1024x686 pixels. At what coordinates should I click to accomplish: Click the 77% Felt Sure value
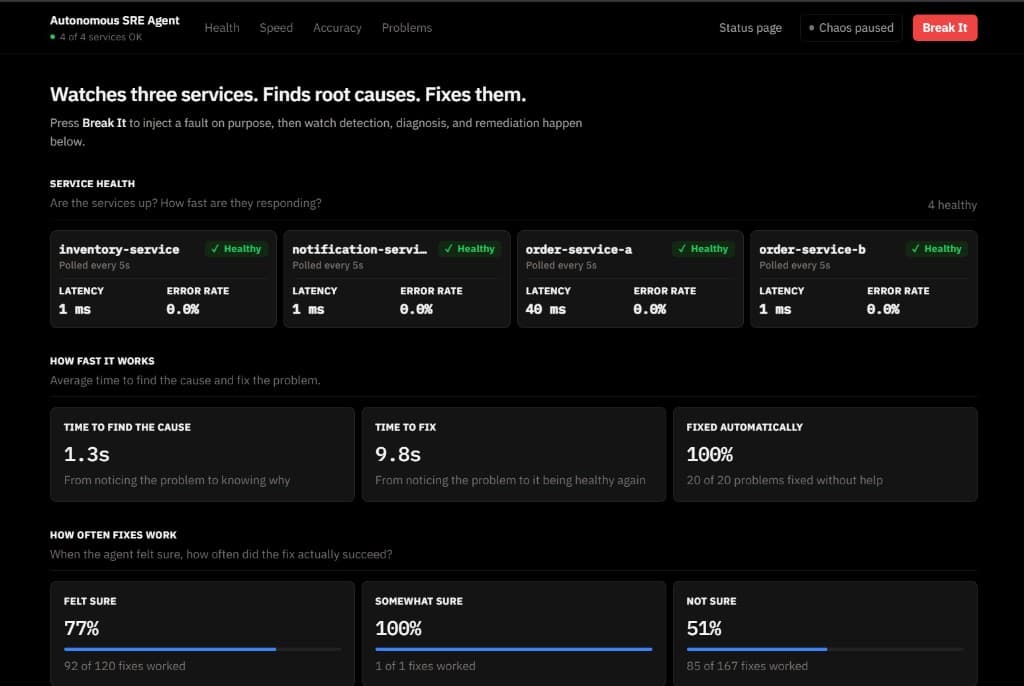pyautogui.click(x=82, y=628)
